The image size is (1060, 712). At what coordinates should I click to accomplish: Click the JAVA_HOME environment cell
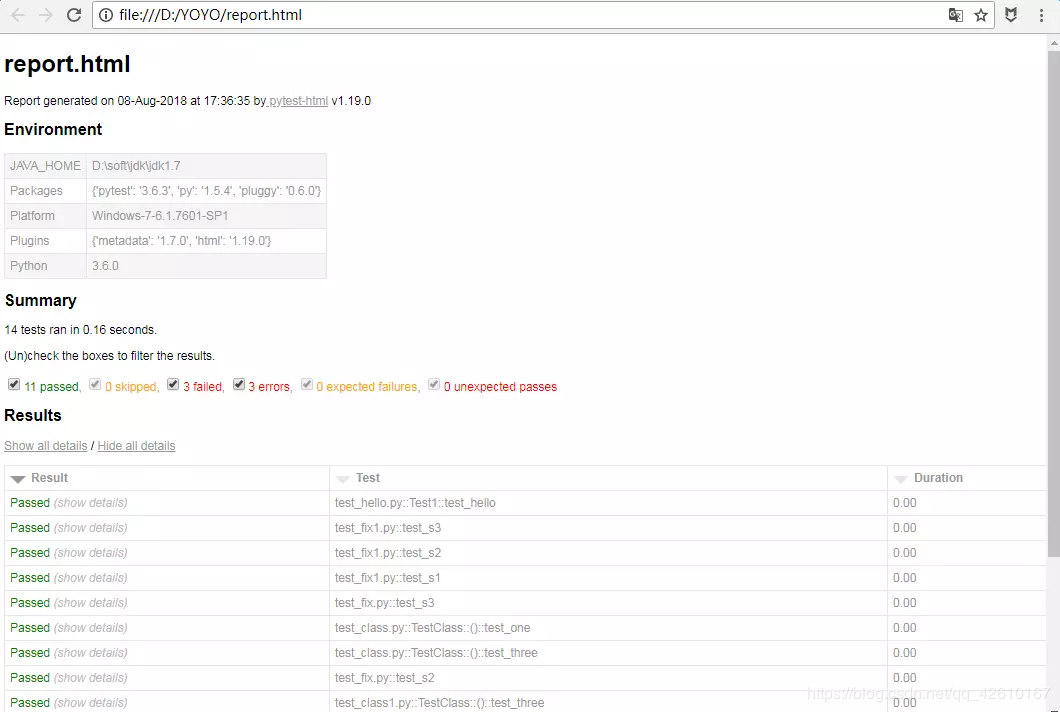(45, 166)
